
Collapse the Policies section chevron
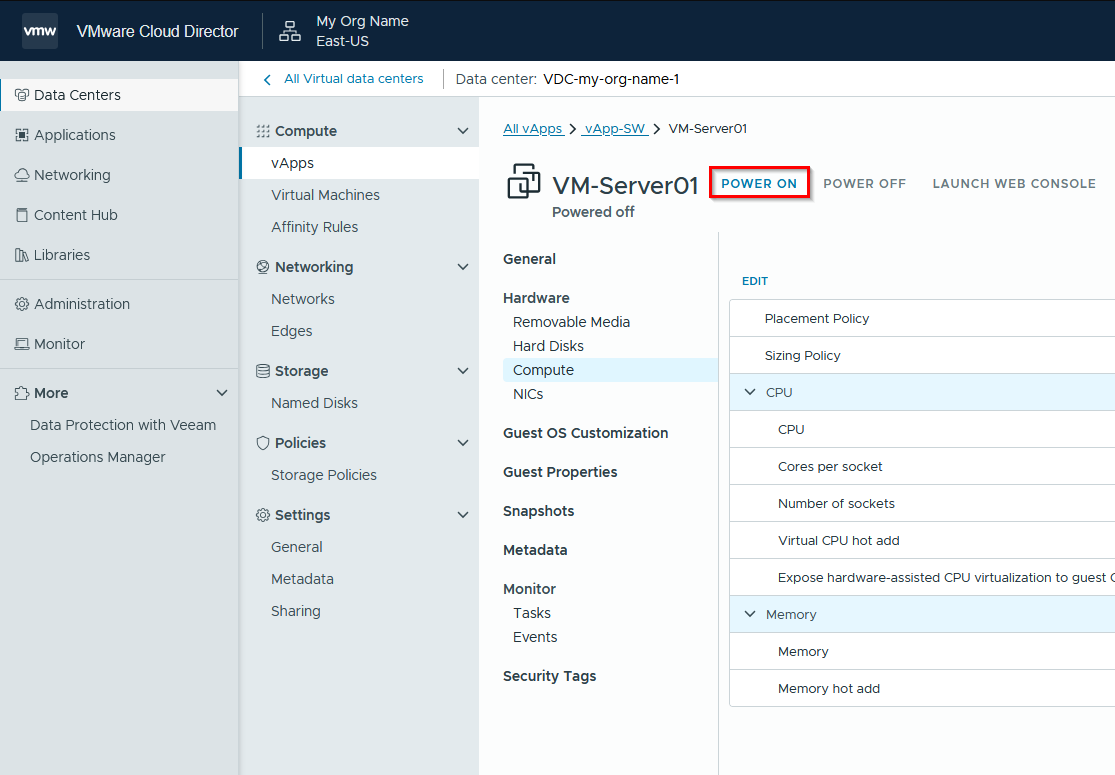click(x=463, y=443)
